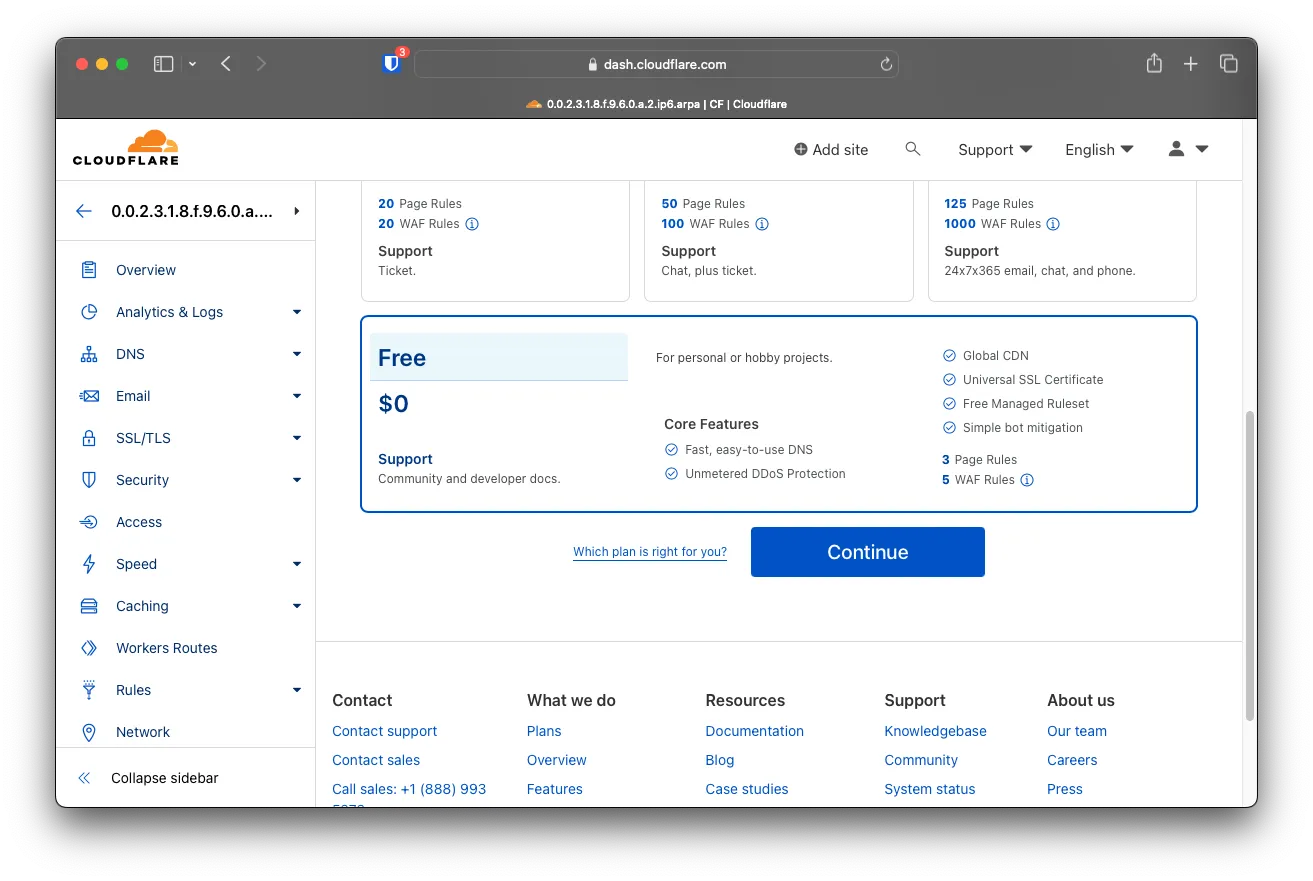
Task: Open the domain switcher arrow
Action: coord(297,211)
